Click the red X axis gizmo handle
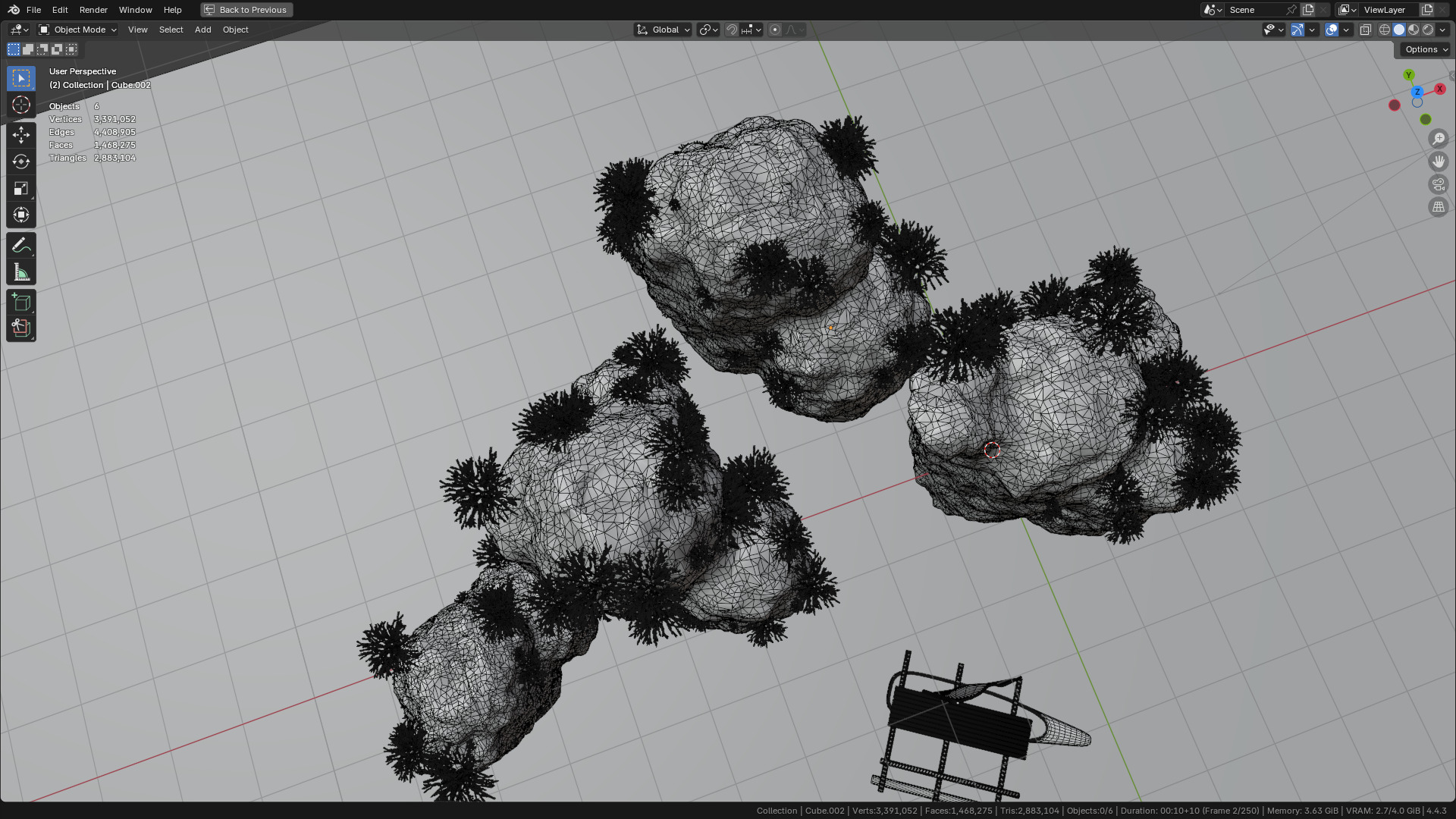This screenshot has width=1456, height=819. [x=1439, y=89]
